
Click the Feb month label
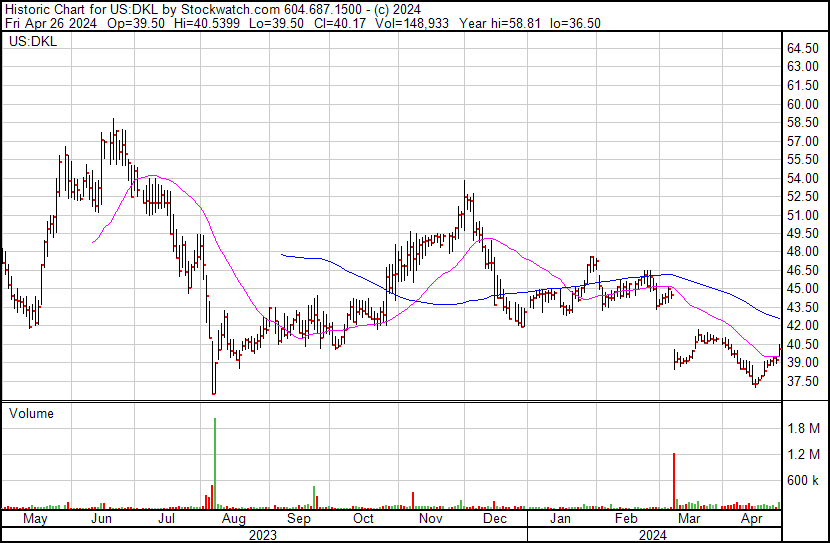tap(626, 519)
